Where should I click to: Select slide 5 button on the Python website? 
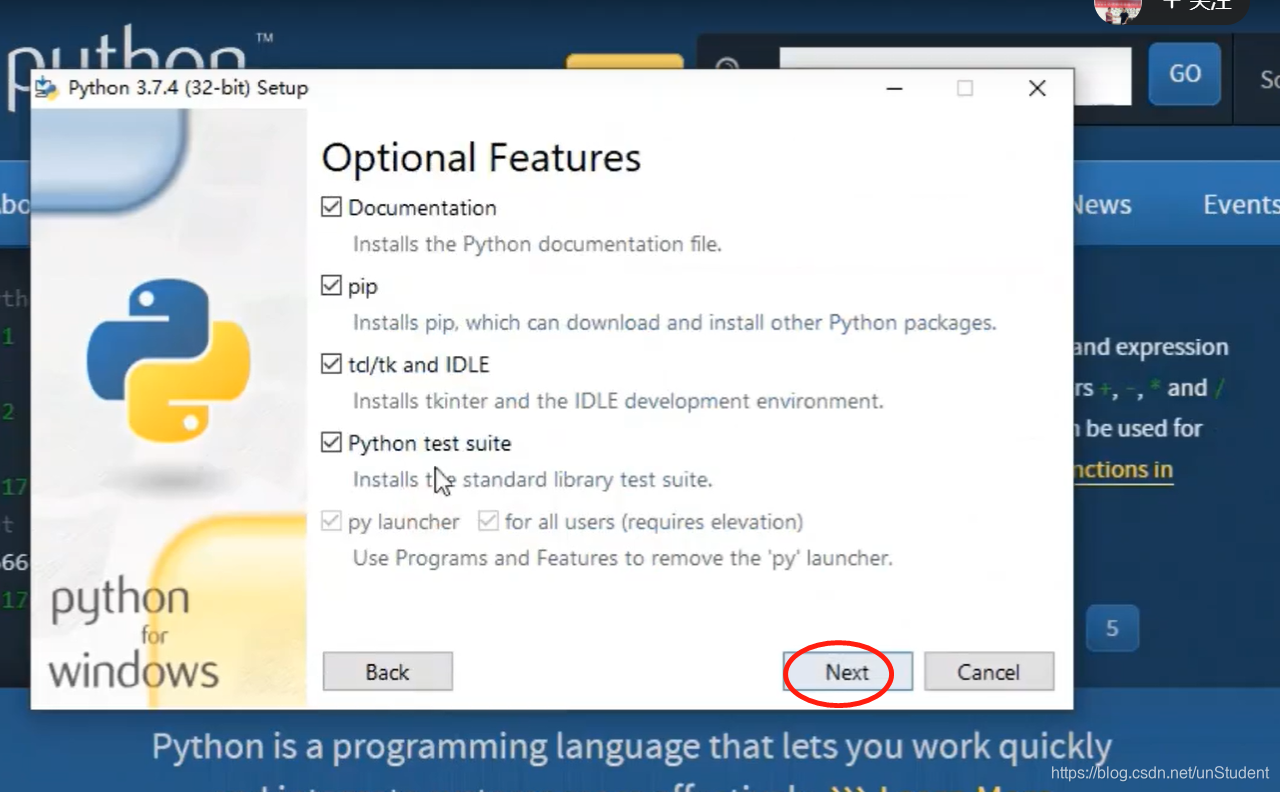(1112, 629)
